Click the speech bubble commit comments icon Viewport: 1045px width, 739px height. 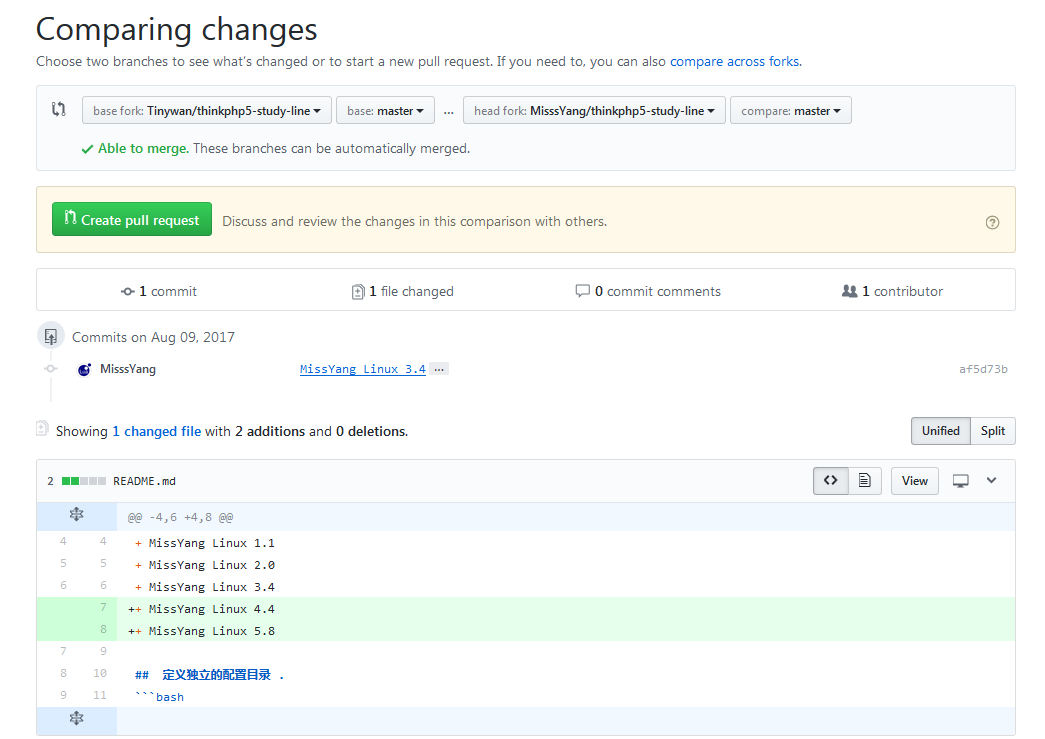(582, 291)
